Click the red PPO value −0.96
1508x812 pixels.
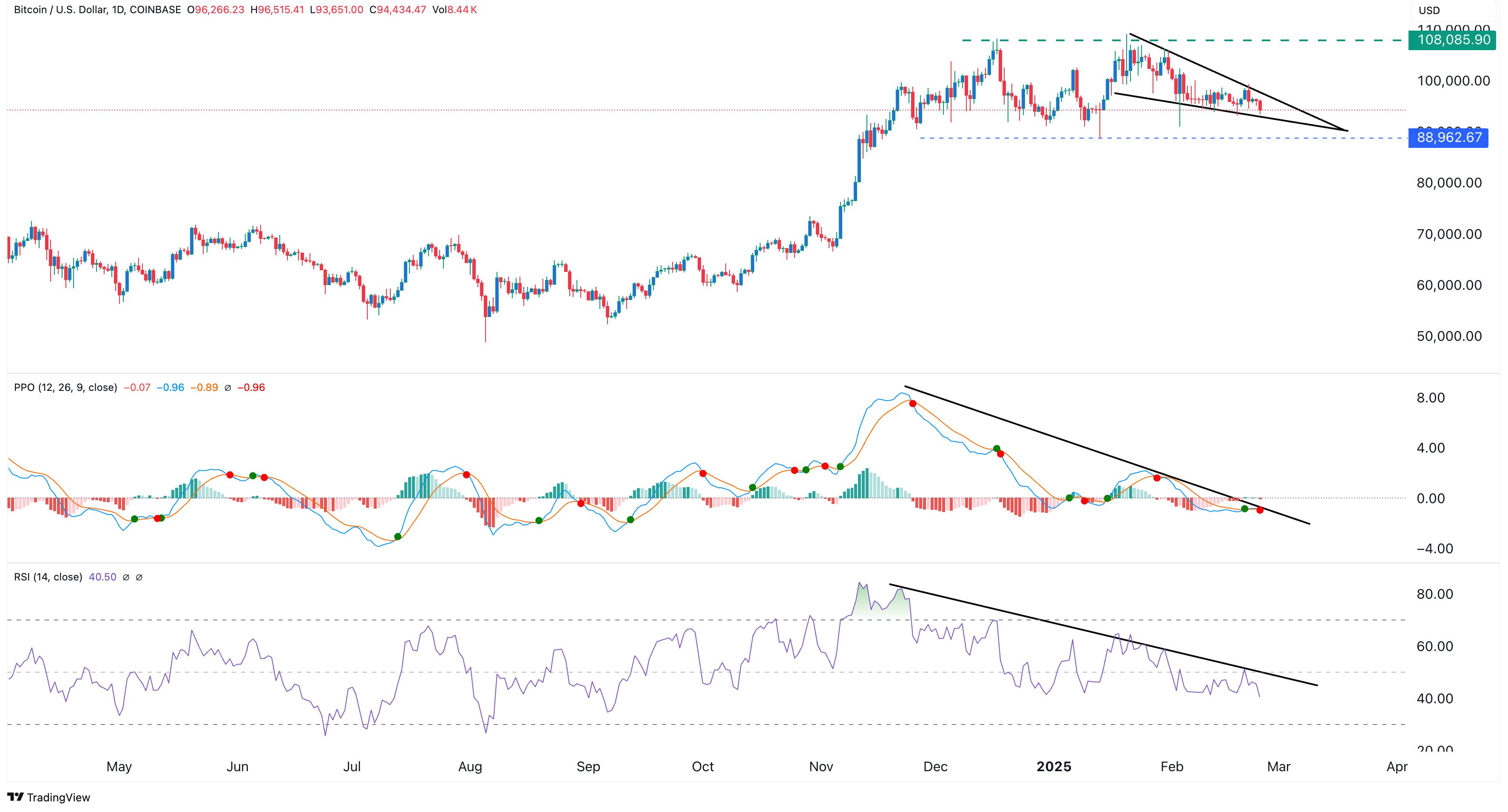(251, 388)
